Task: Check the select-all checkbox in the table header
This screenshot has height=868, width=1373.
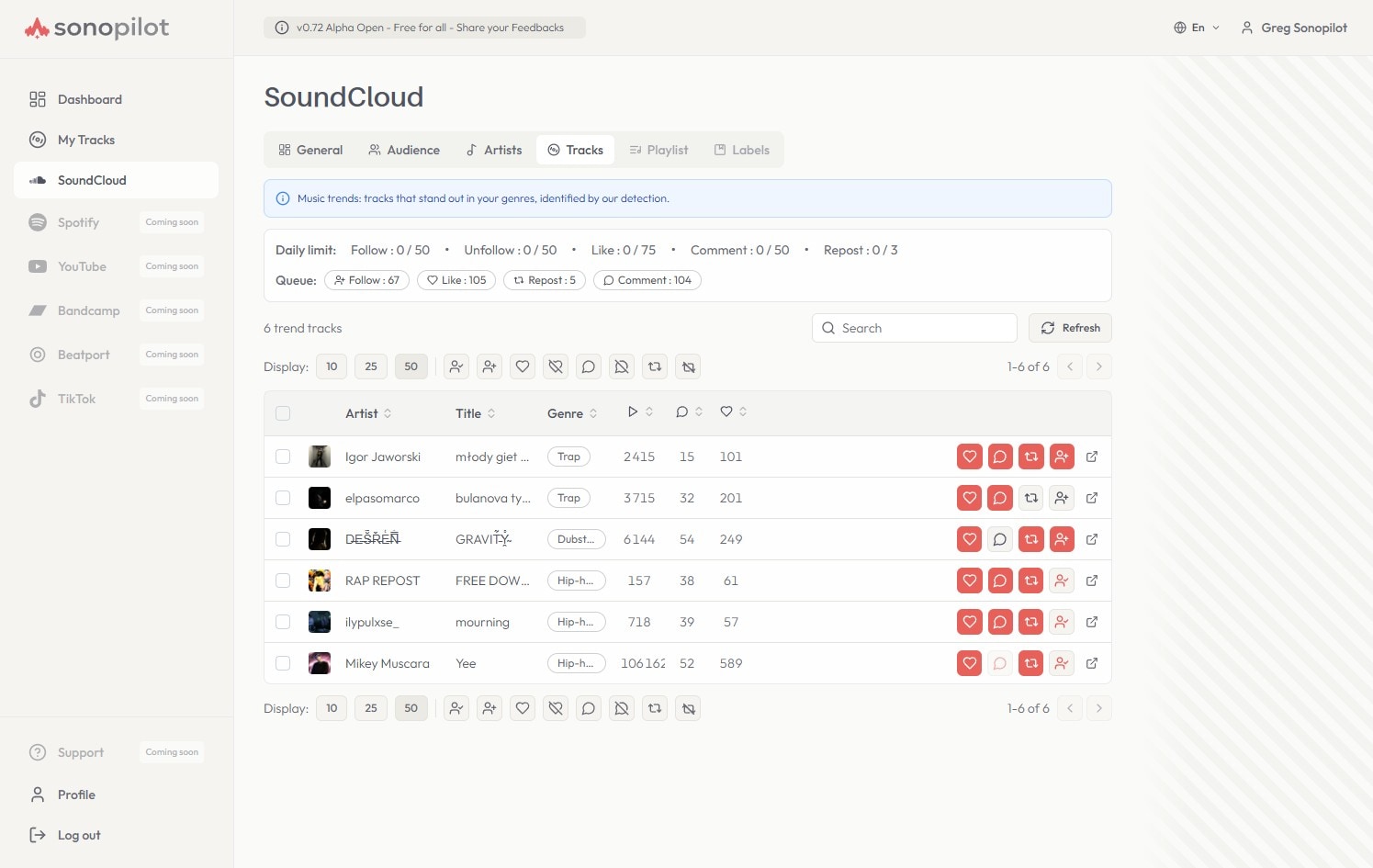Action: [x=283, y=413]
